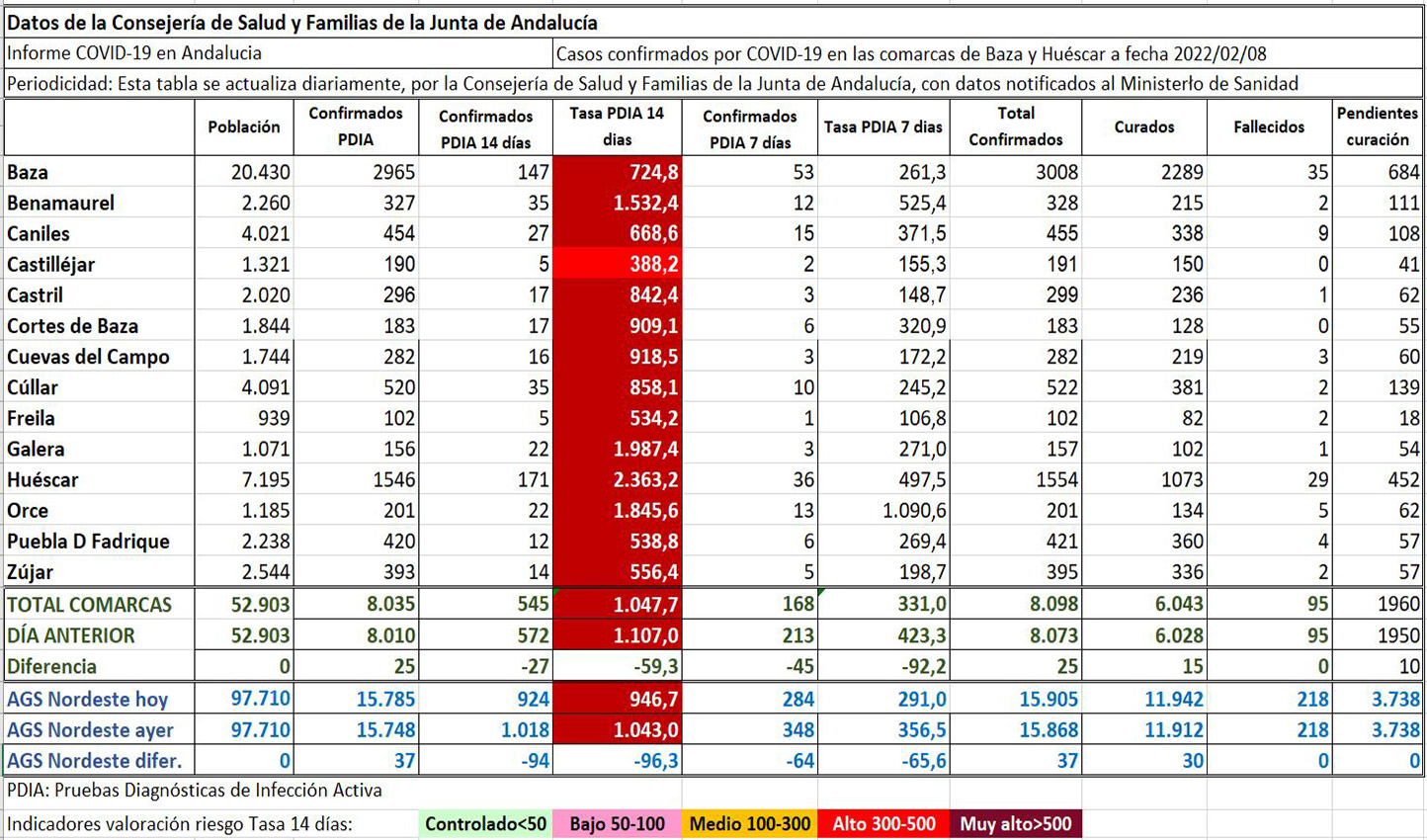Select the 'Fallecidos' column header
The width and height of the screenshot is (1427, 840).
point(1269,127)
